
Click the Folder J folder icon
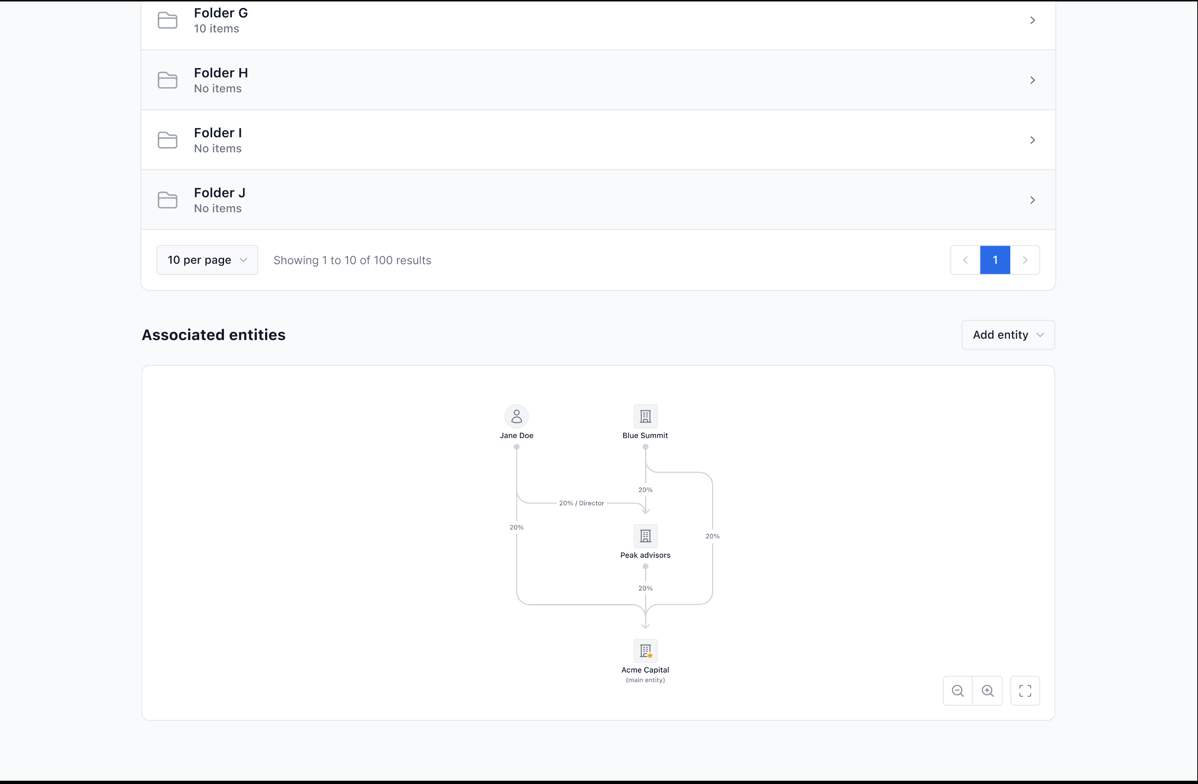tap(168, 200)
